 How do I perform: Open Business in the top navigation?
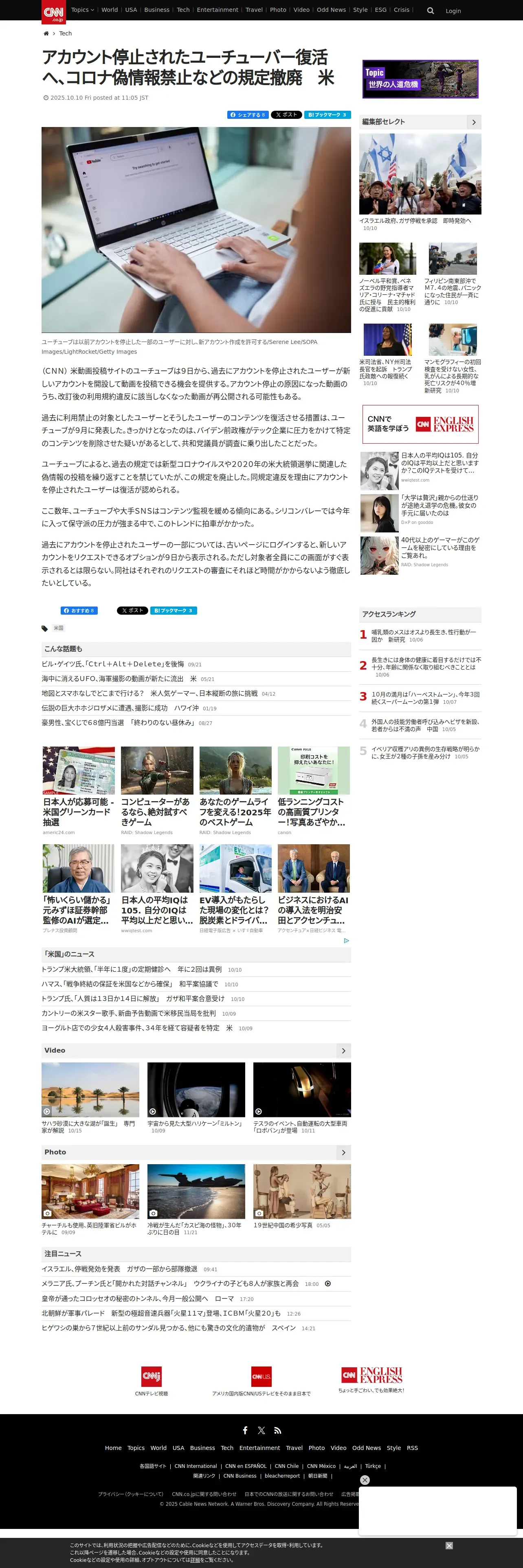[156, 10]
